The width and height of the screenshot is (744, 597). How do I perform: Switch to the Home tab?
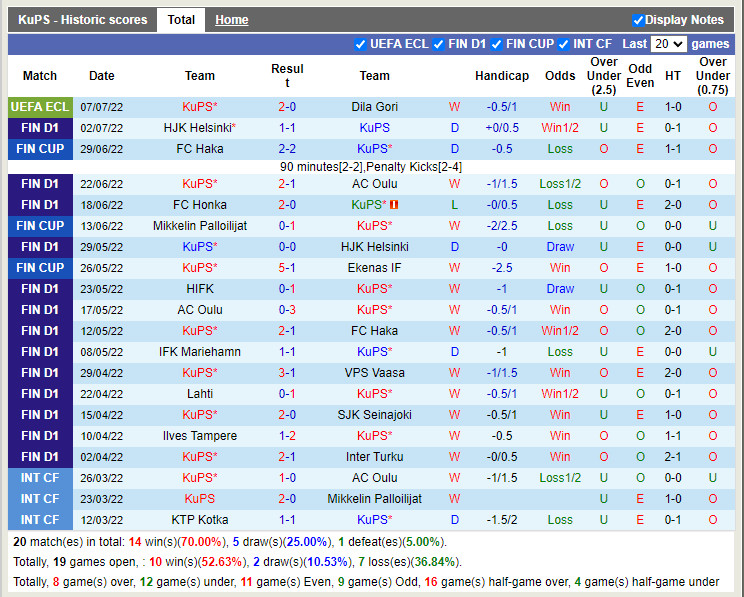pos(232,20)
